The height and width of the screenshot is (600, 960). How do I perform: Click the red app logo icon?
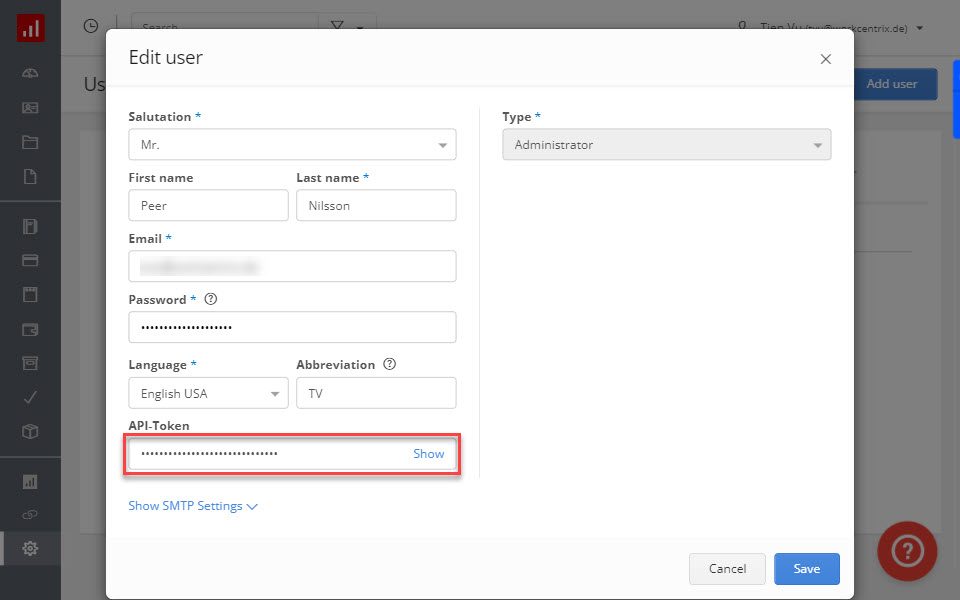tap(31, 28)
